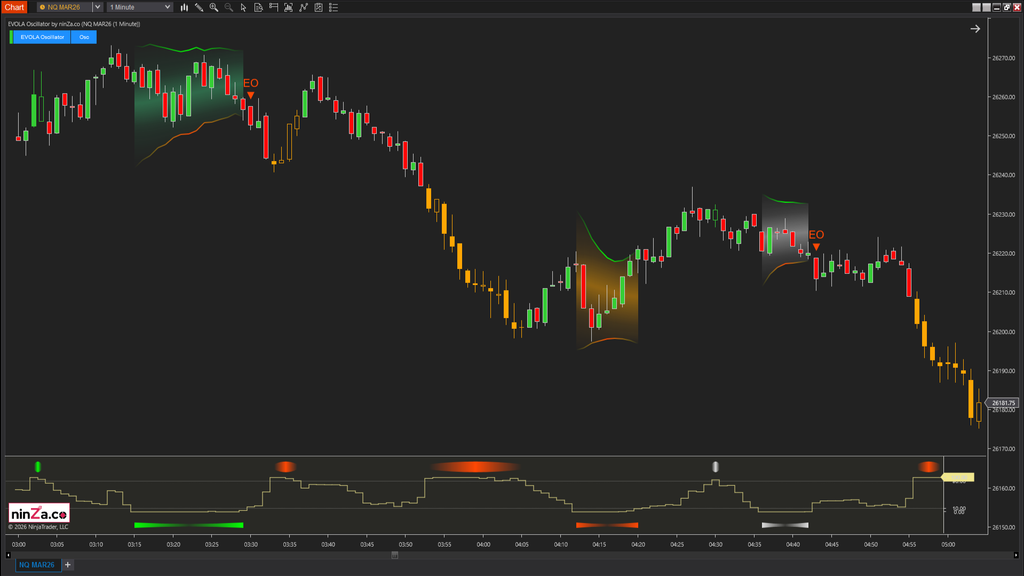Click the second EO down-arrow signal near 04:42
This screenshot has height=576, width=1024.
[816, 247]
